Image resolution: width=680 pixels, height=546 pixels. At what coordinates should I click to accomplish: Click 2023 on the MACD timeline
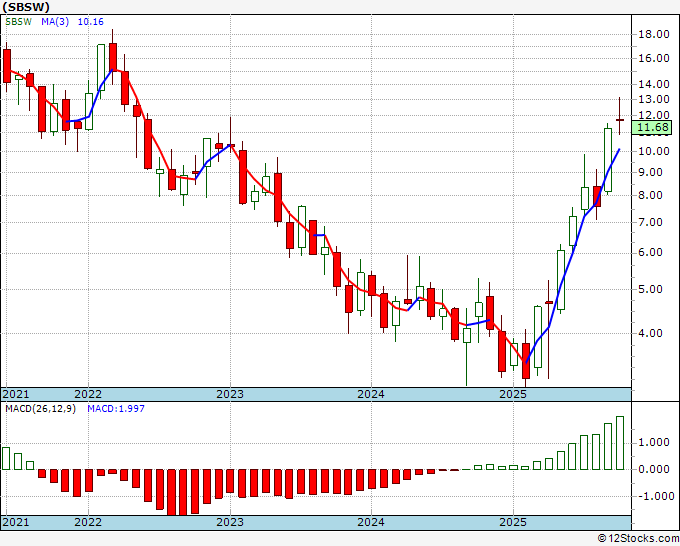point(230,522)
